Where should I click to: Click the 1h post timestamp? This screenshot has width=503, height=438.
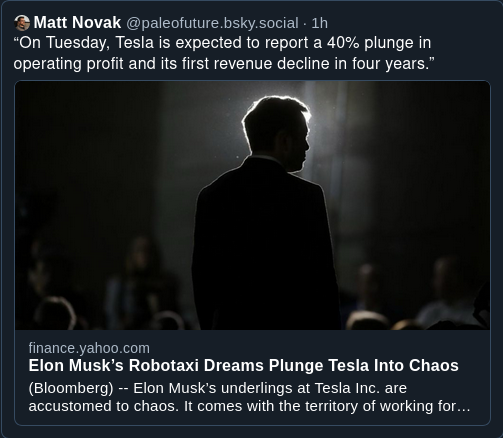pyautogui.click(x=319, y=23)
